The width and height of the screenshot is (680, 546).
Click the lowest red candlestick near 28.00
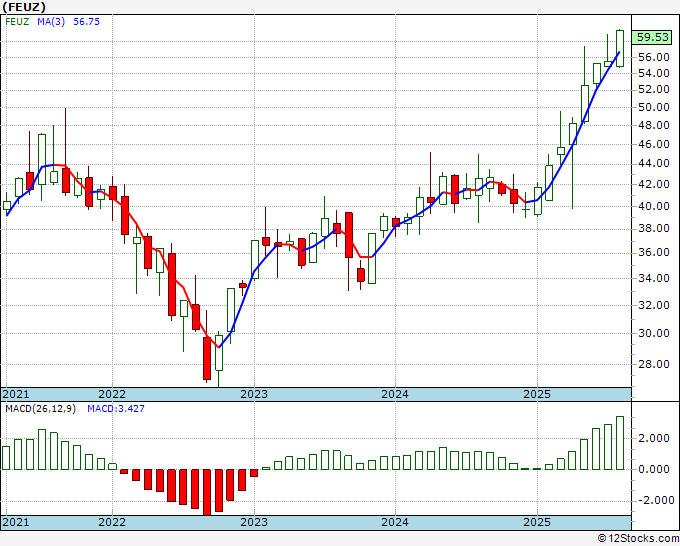[207, 359]
